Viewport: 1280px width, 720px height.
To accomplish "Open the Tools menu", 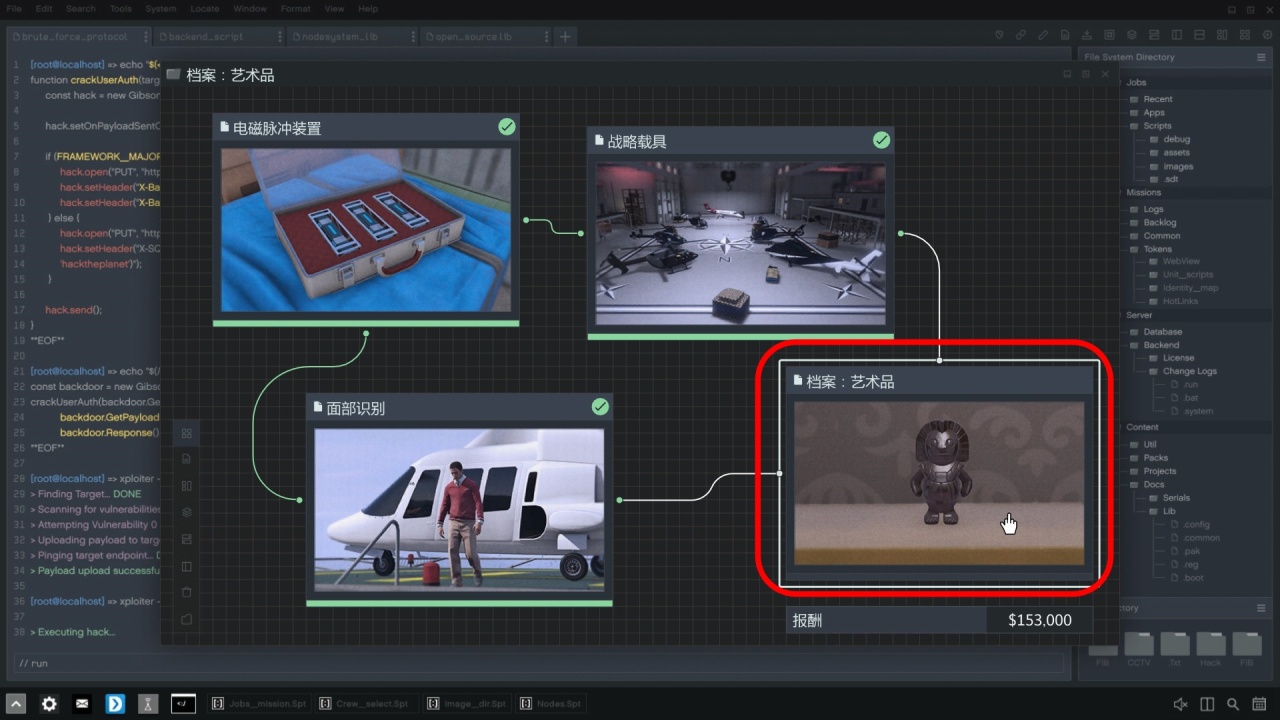I will 120,9.
